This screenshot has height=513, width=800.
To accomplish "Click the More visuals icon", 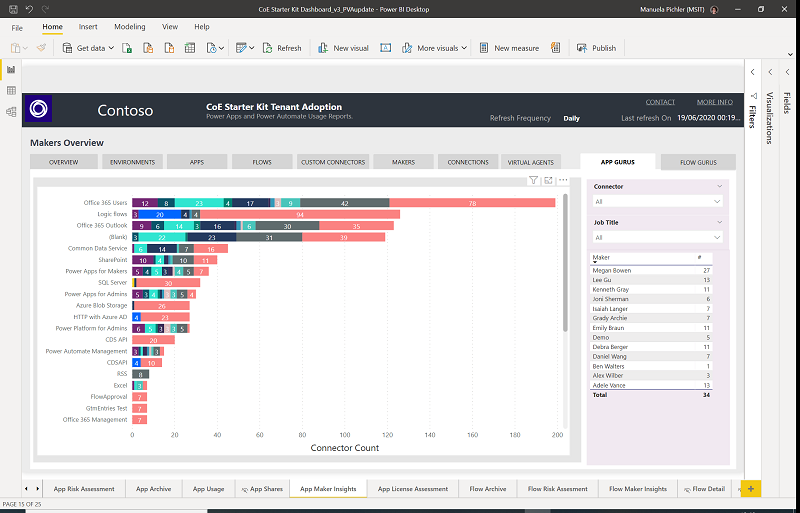I will click(407, 48).
